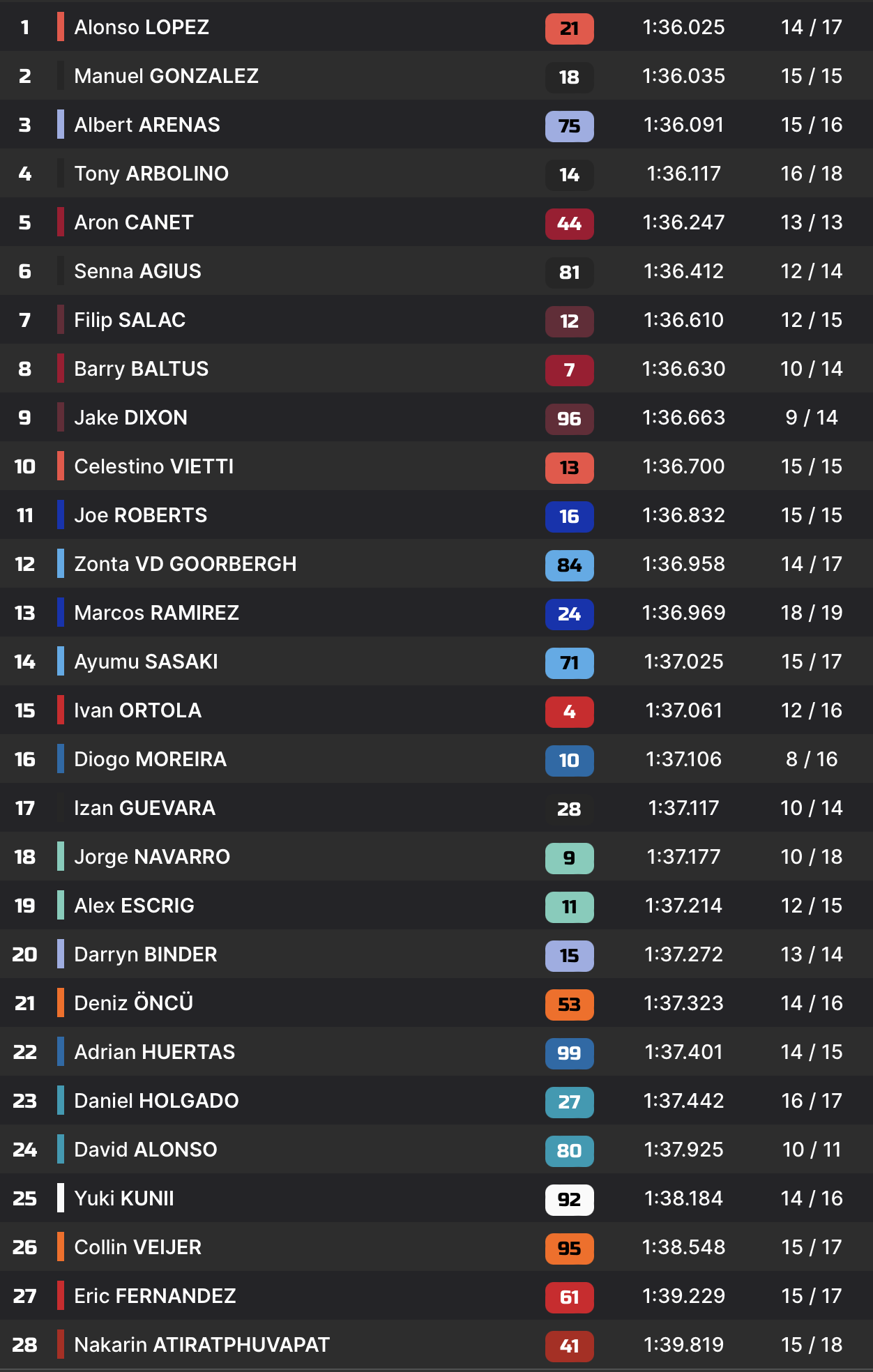Select rider Manuel GONZALEZ
Viewport: 873px width, 1372px height.
166,76
